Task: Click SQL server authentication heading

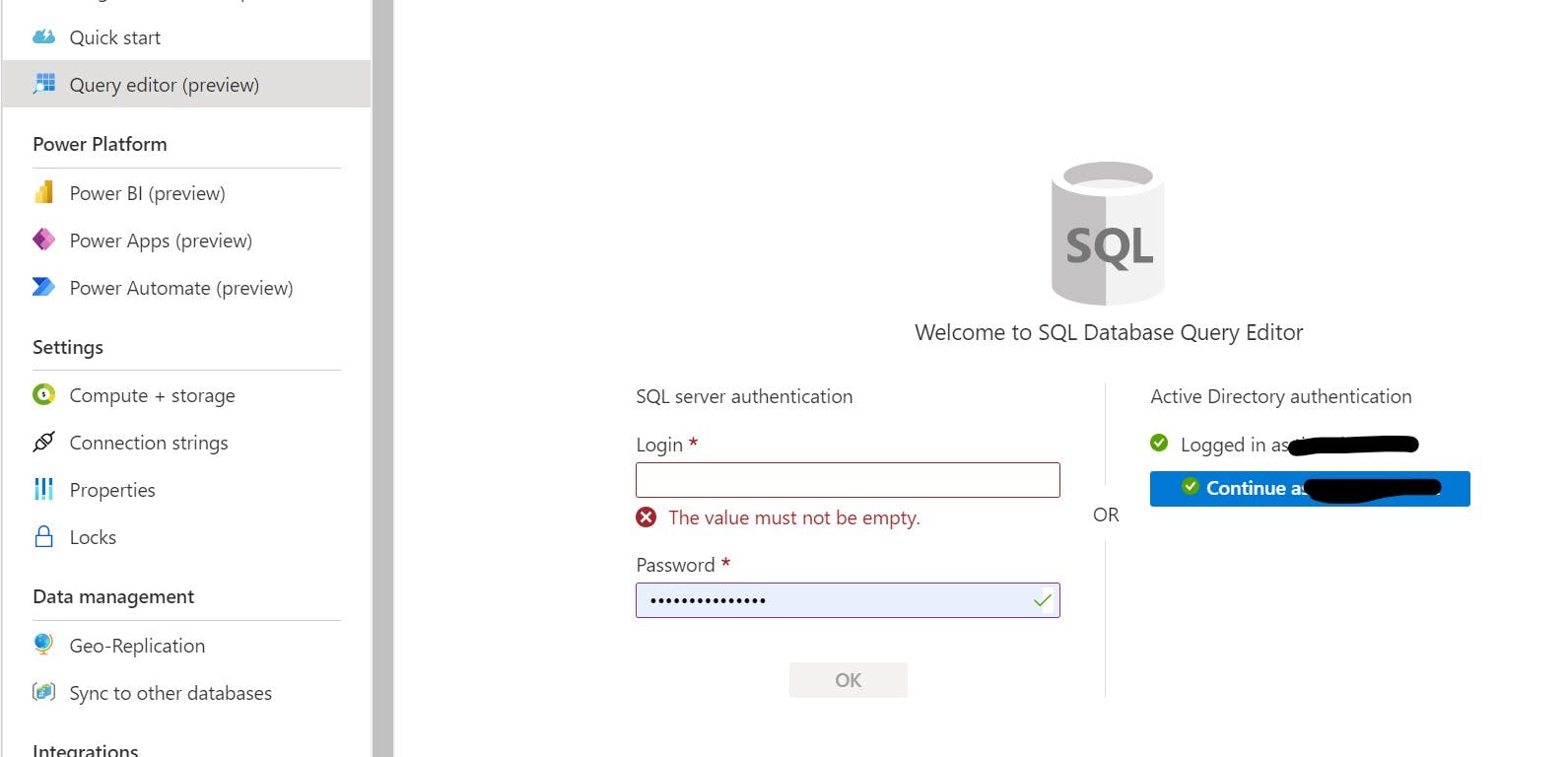Action: [x=744, y=396]
